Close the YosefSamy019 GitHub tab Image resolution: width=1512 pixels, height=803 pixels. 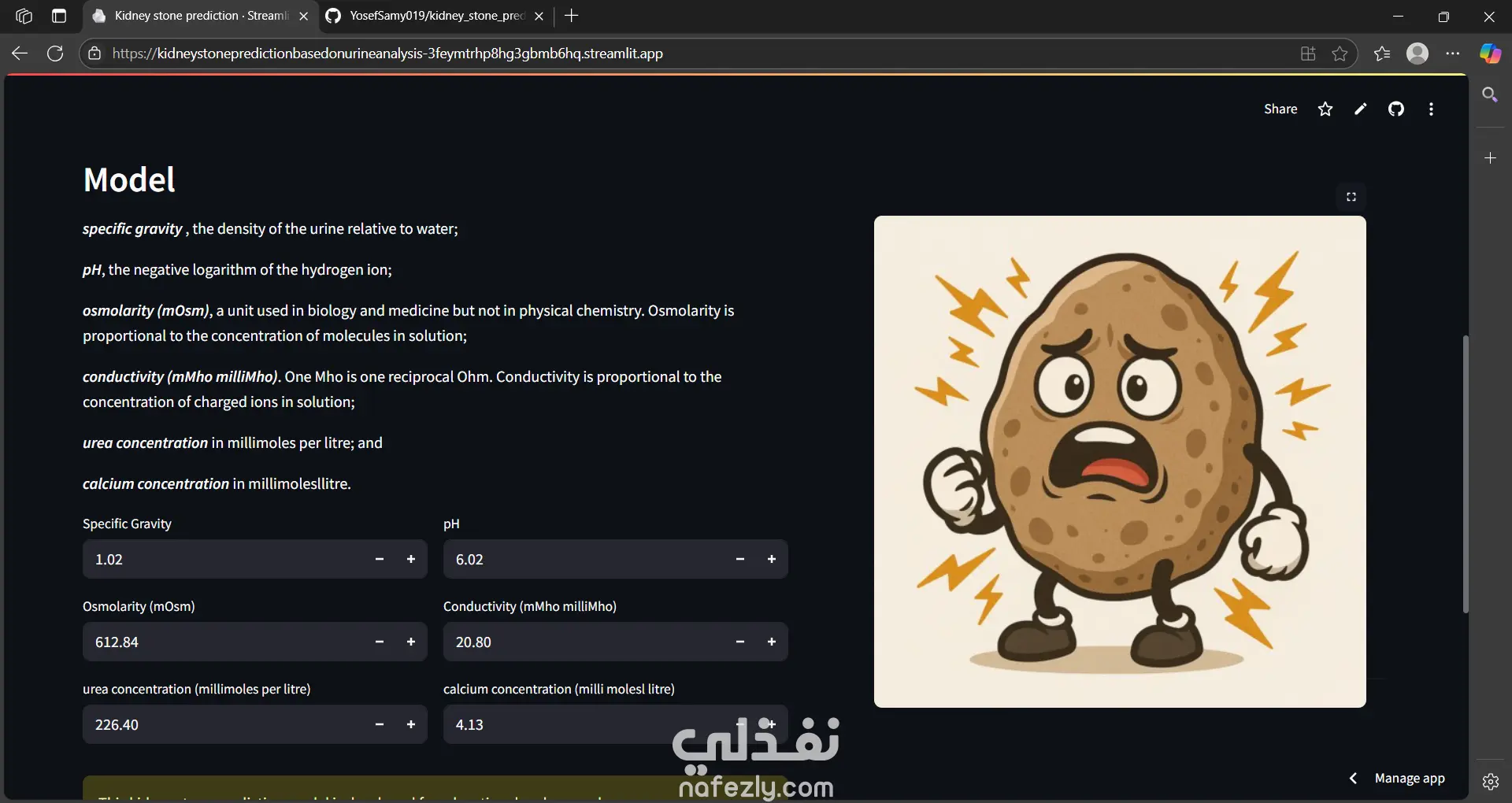pyautogui.click(x=539, y=16)
